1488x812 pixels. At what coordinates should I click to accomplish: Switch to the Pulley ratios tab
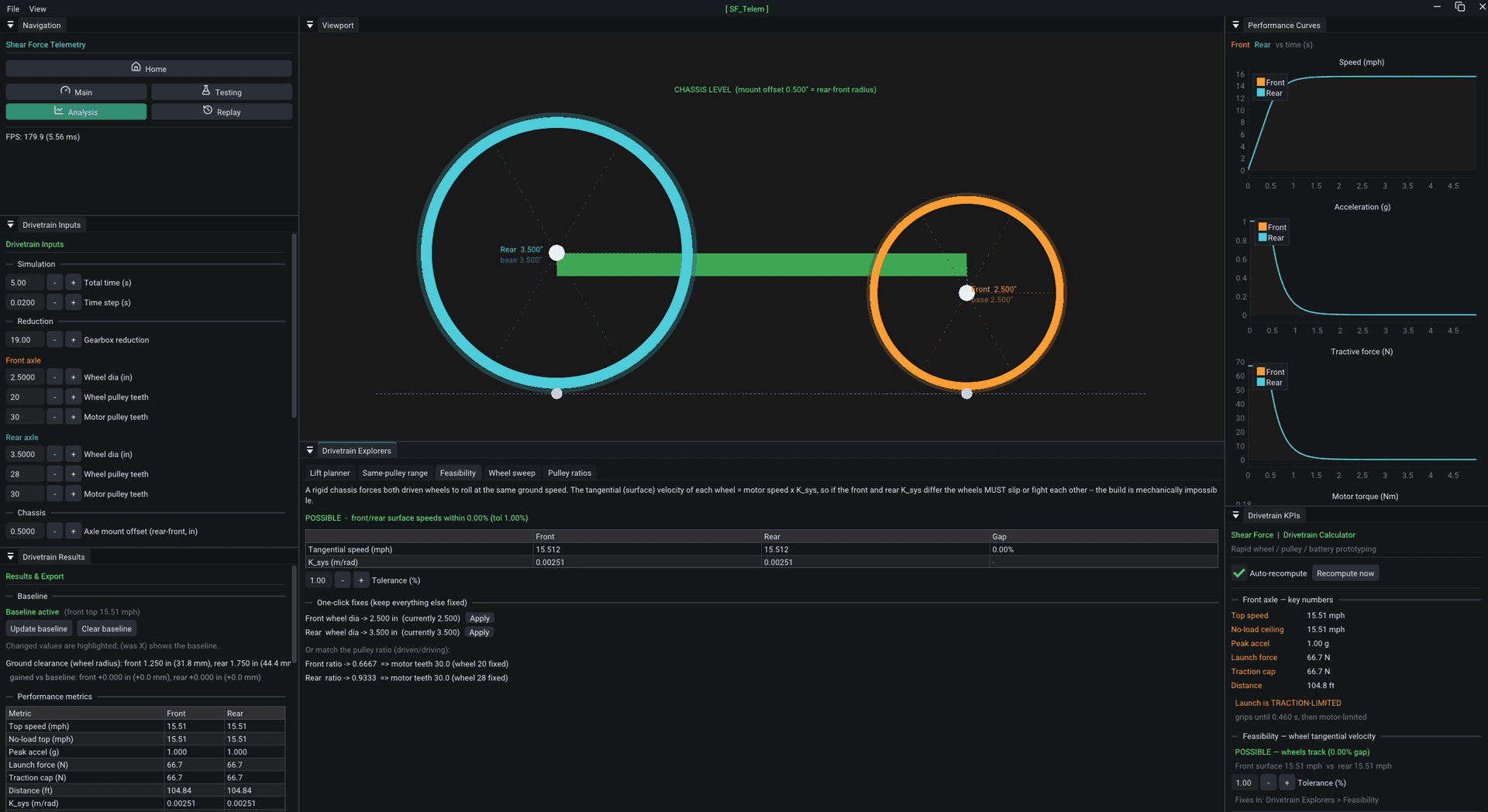tap(570, 473)
